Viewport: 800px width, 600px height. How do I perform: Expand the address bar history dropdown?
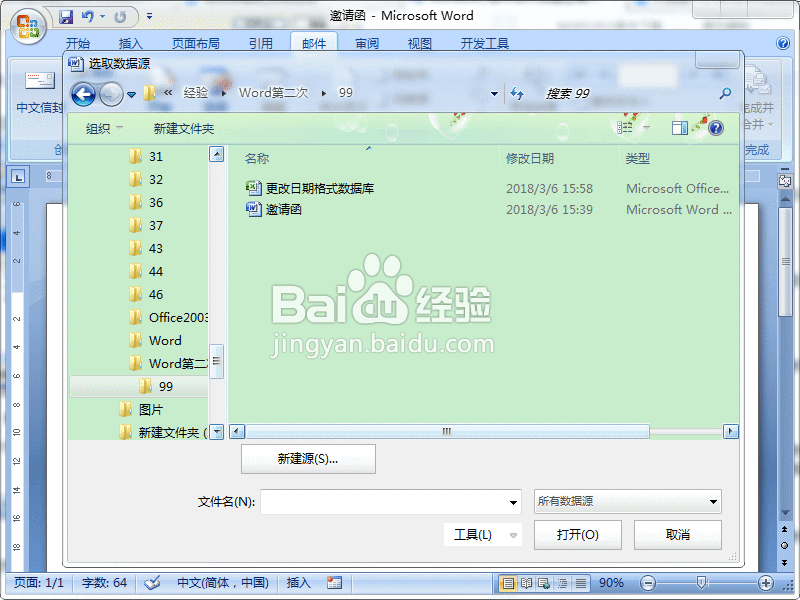(494, 93)
